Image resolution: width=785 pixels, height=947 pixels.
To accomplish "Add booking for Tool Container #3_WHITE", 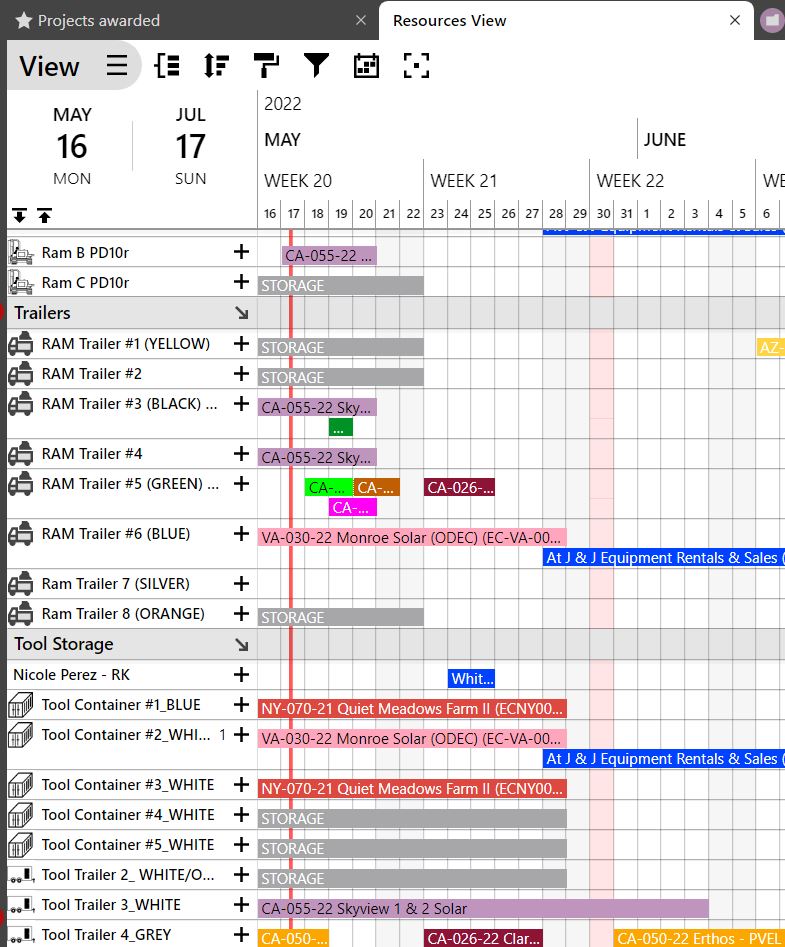I will point(241,785).
